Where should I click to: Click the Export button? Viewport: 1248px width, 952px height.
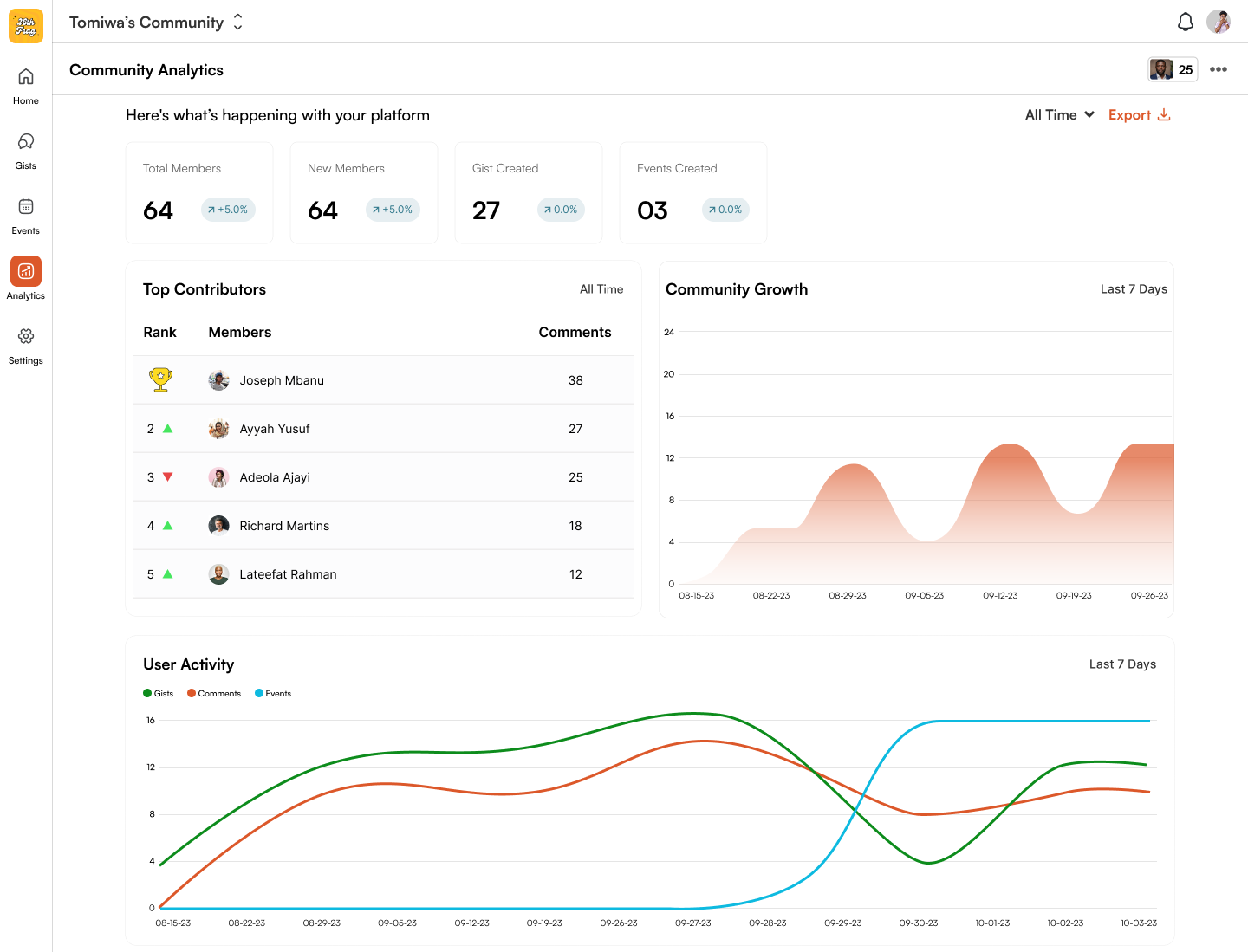pyautogui.click(x=1139, y=114)
